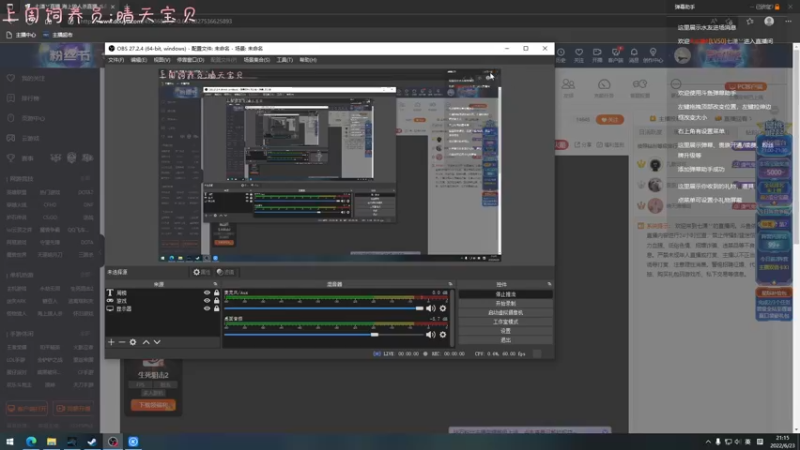
Task: Switch to OBS taskbar icon
Action: pos(113,442)
